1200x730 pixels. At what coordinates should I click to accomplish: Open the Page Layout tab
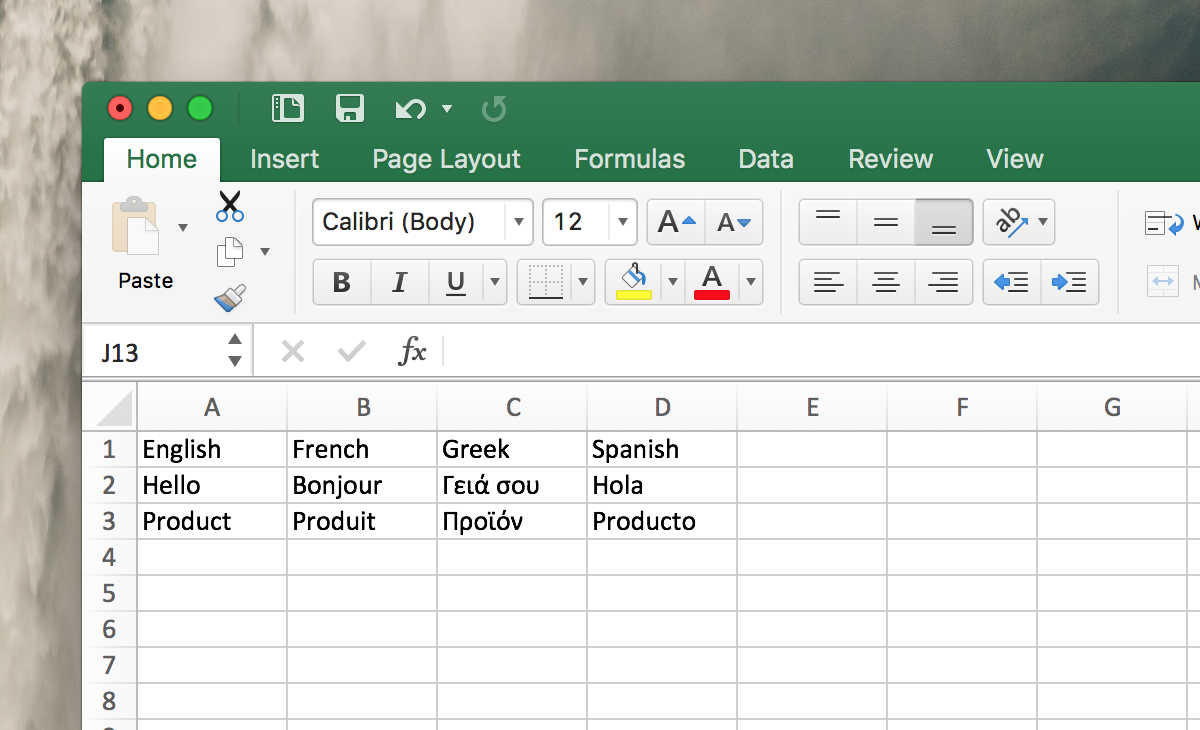[446, 159]
